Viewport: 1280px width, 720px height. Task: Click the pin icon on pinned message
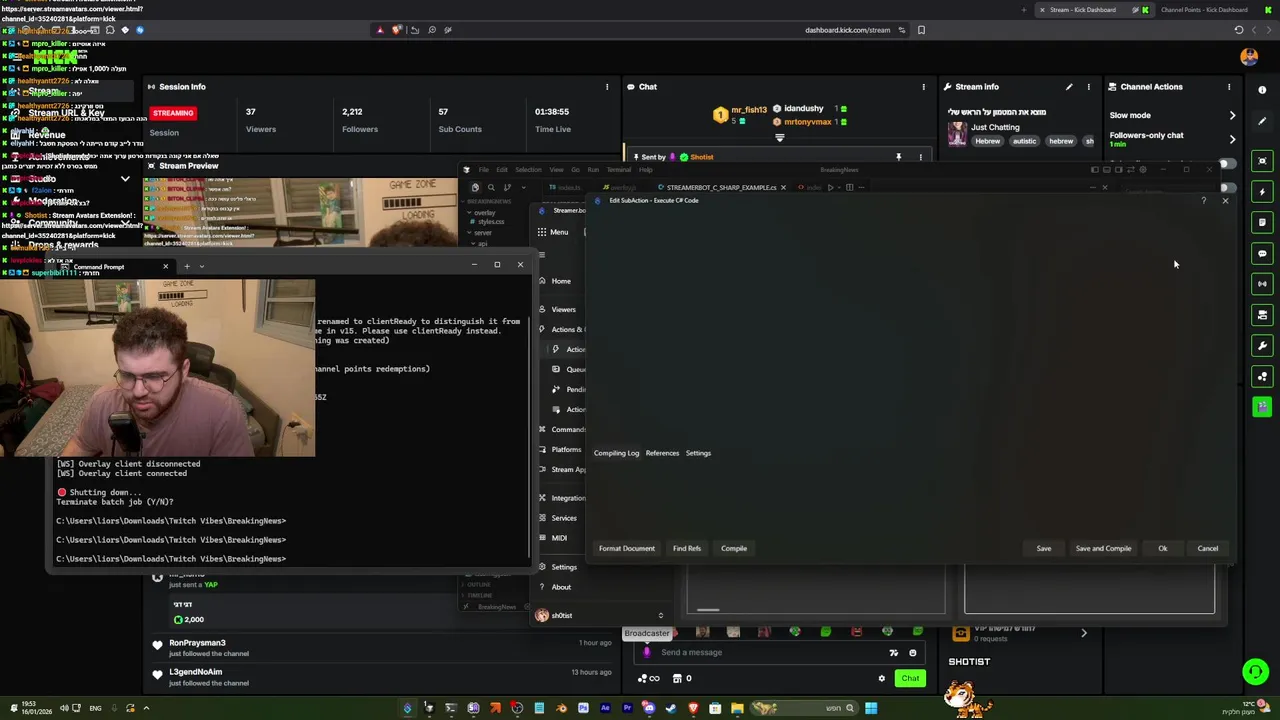pyautogui.click(x=898, y=157)
